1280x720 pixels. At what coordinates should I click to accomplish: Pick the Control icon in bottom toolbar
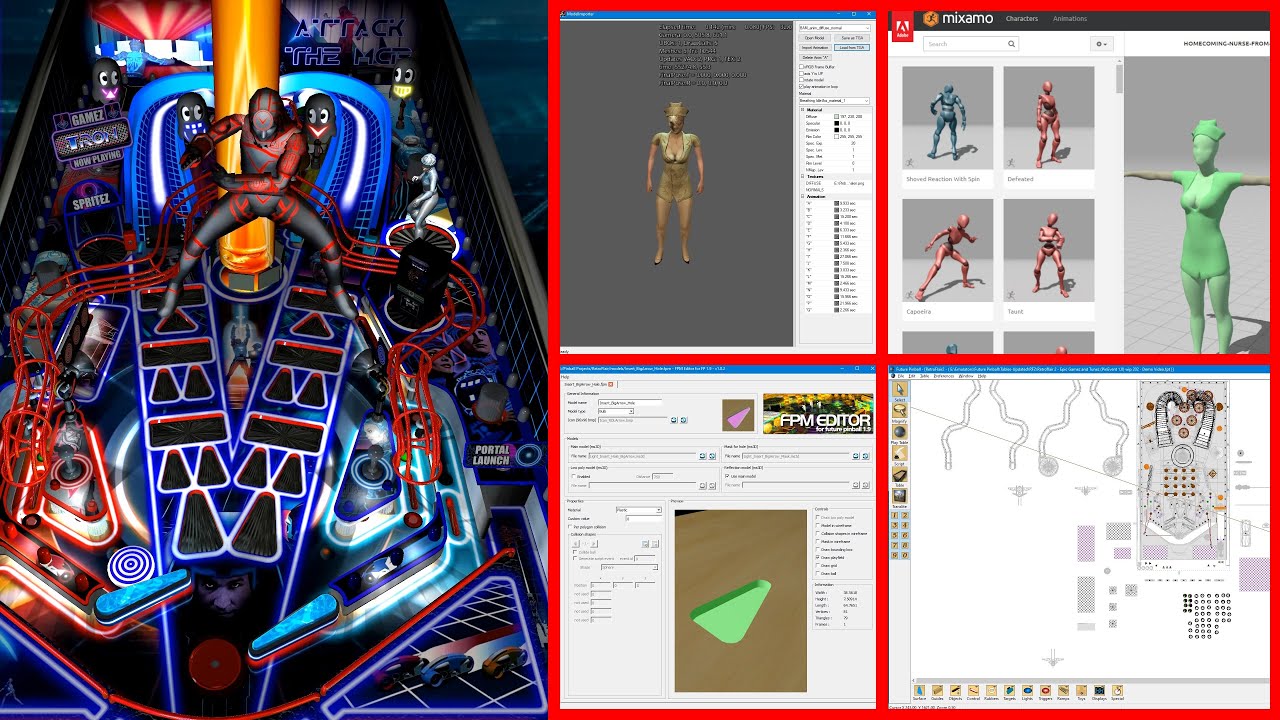973,690
